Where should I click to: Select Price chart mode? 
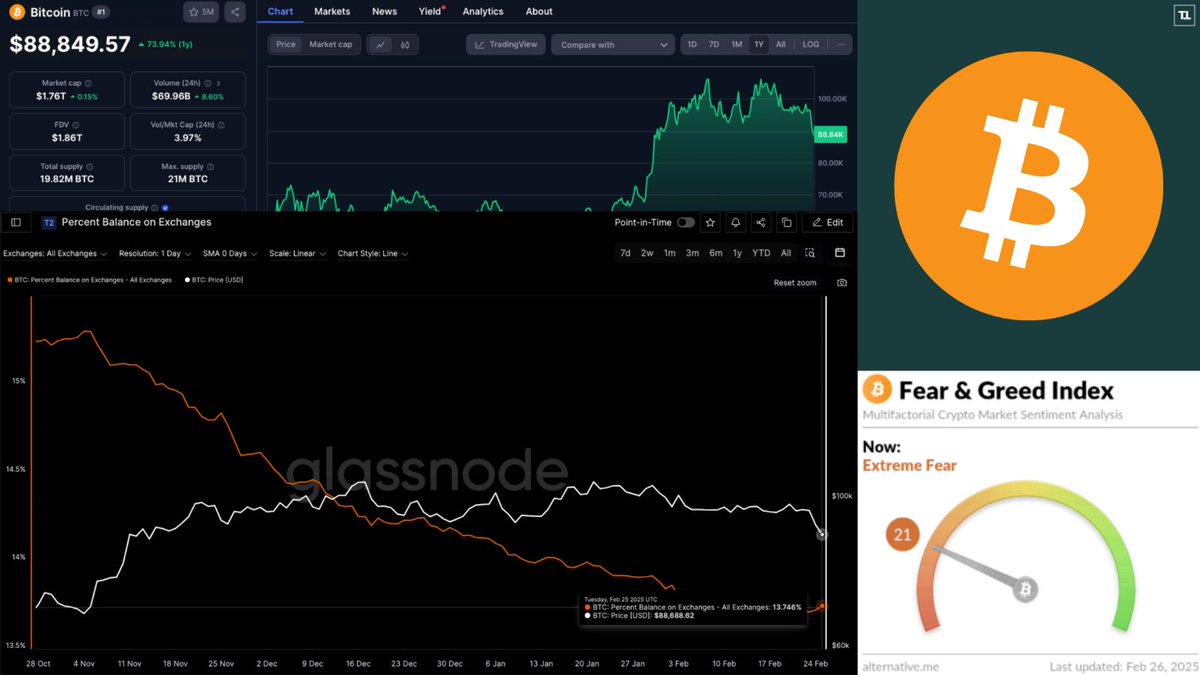286,44
